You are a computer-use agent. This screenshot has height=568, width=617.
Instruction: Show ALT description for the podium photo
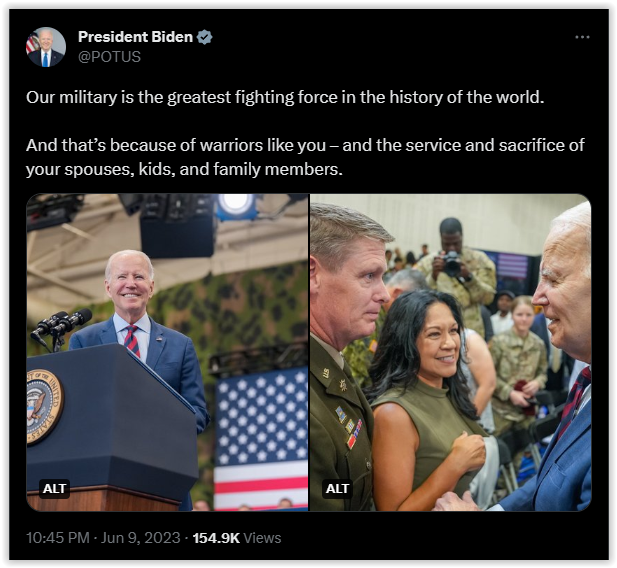click(54, 488)
